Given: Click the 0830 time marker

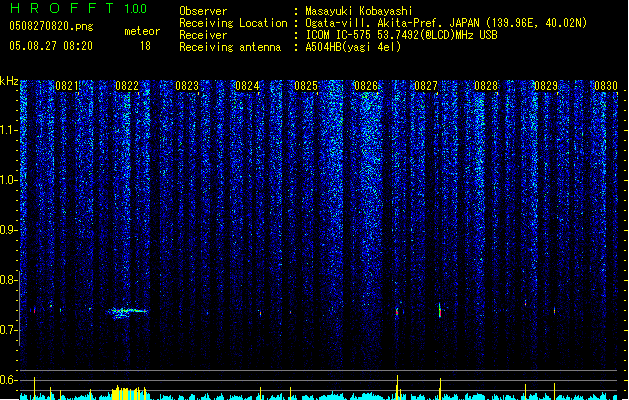Looking at the screenshot, I should [x=606, y=86].
